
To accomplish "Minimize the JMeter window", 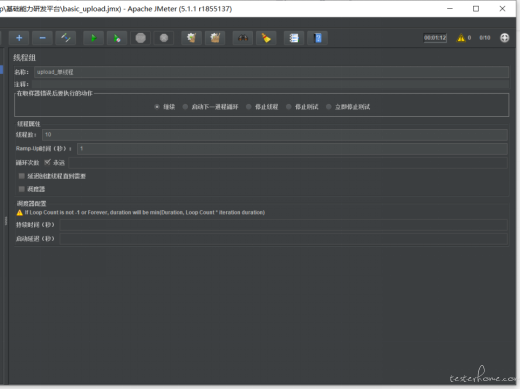I will [450, 9].
